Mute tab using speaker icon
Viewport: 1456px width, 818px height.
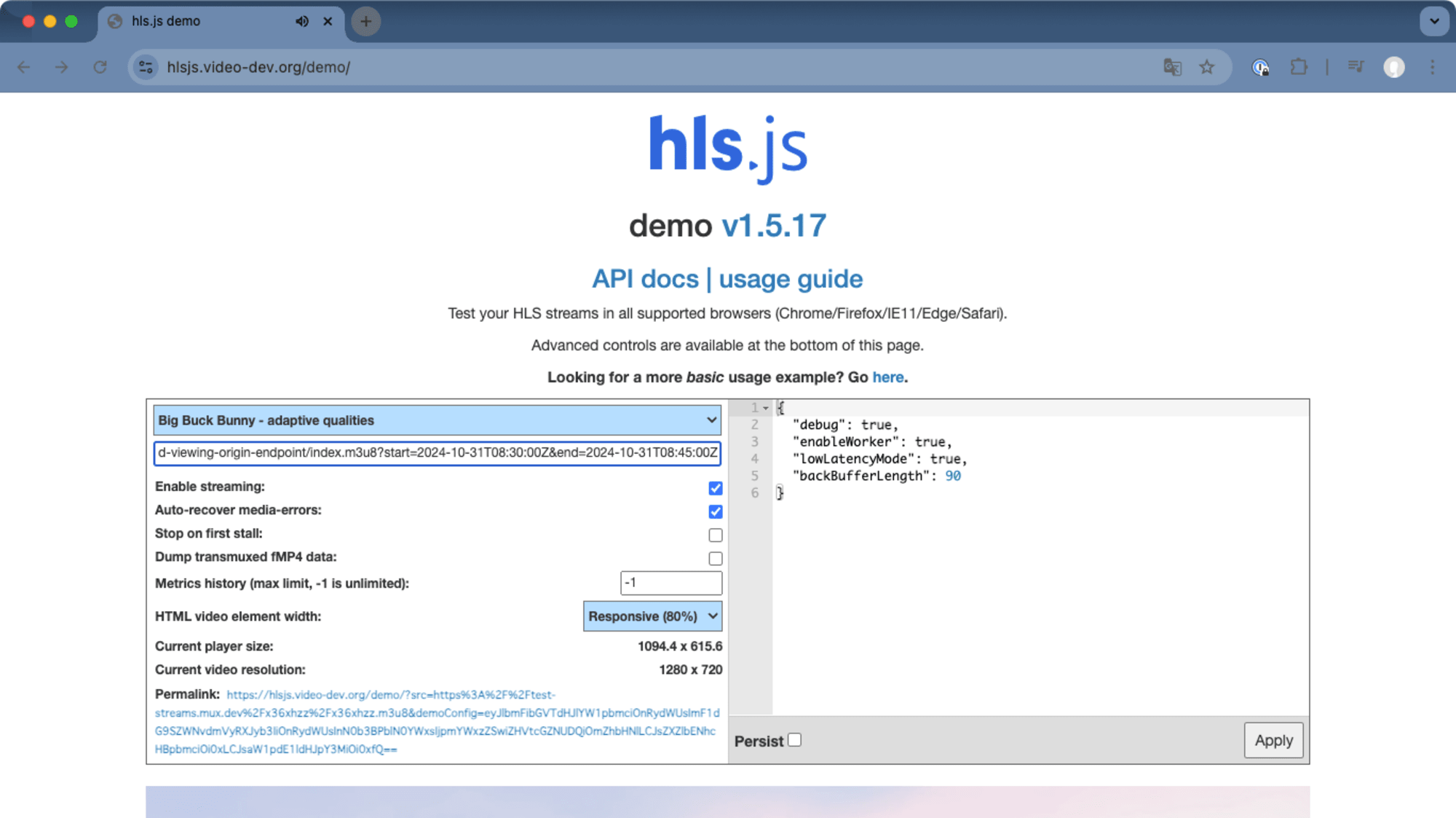301,21
